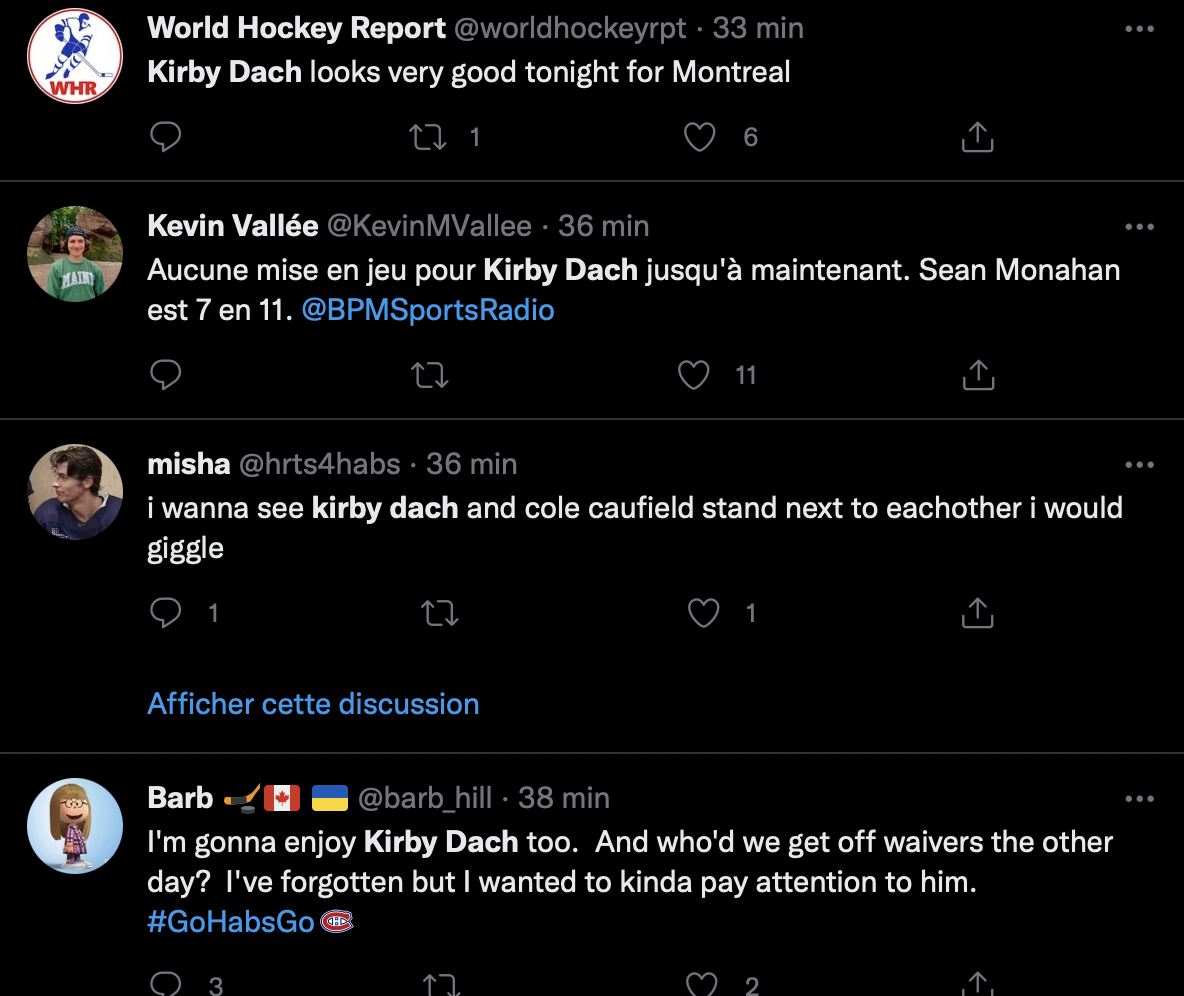Open the Afficher cette discussion link
This screenshot has width=1184, height=996.
click(313, 704)
